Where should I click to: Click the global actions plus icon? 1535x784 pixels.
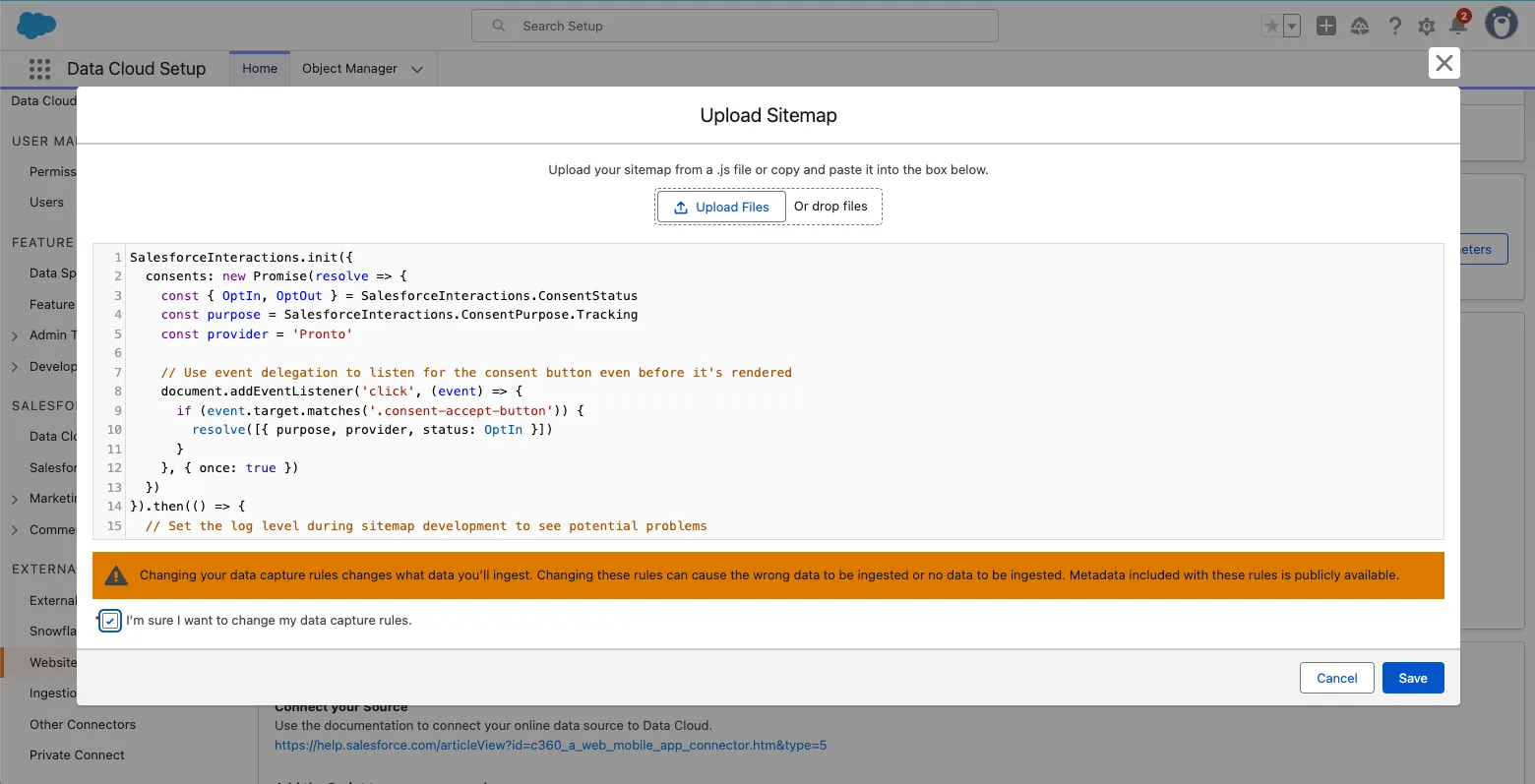[x=1326, y=27]
